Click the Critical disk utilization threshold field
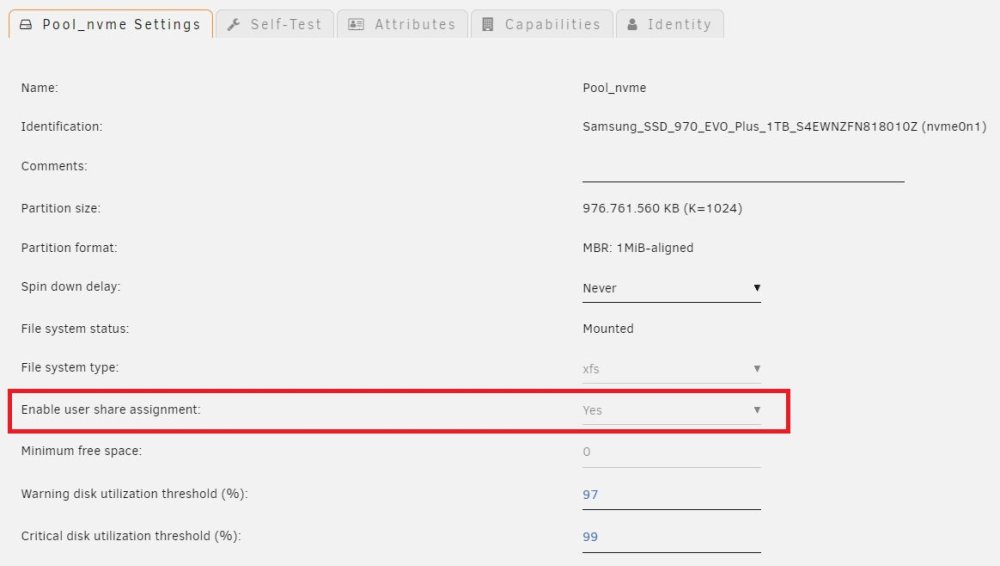Viewport: 1000px width, 566px height. 672,537
